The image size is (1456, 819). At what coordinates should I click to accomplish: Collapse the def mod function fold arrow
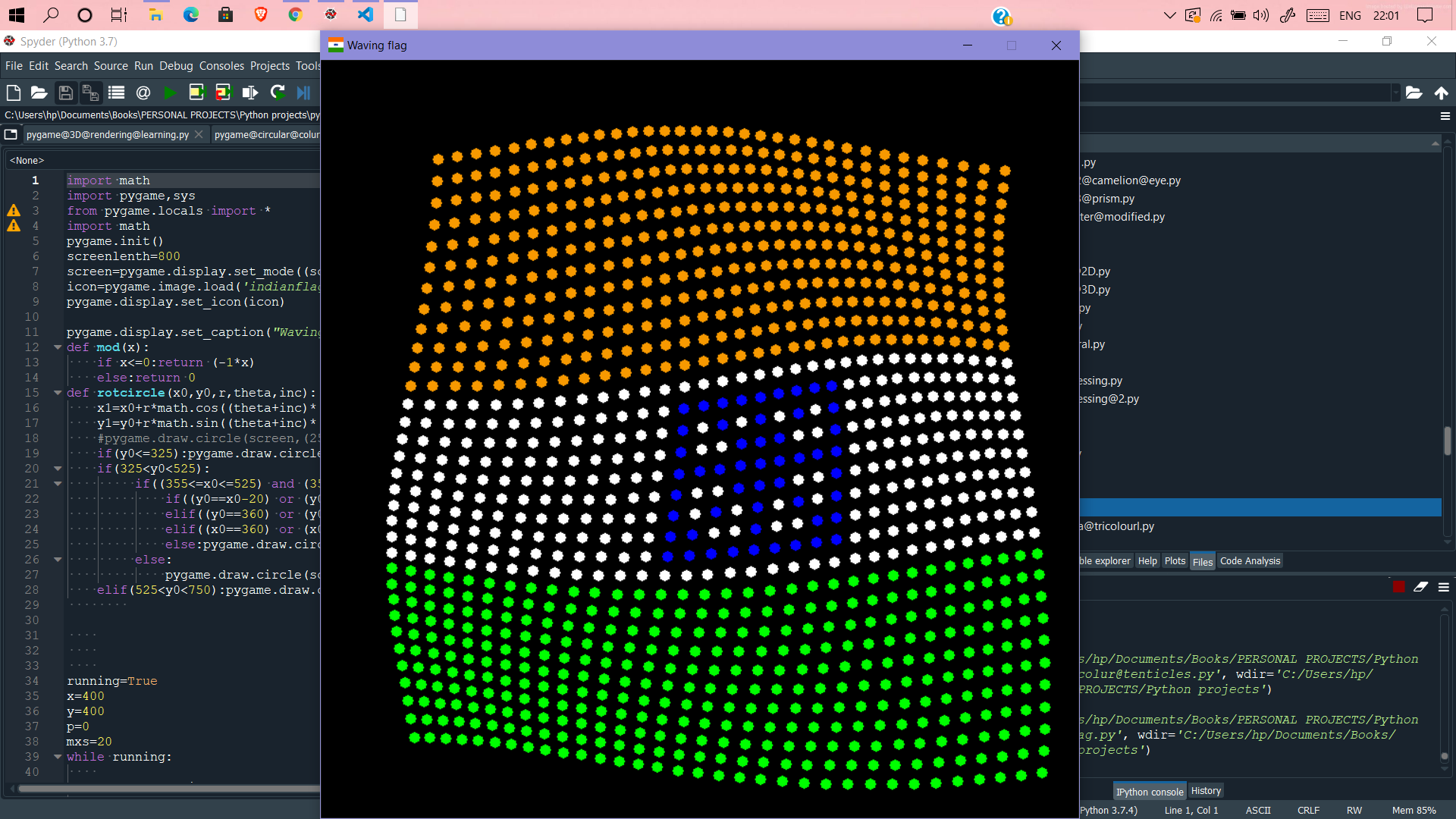[58, 347]
